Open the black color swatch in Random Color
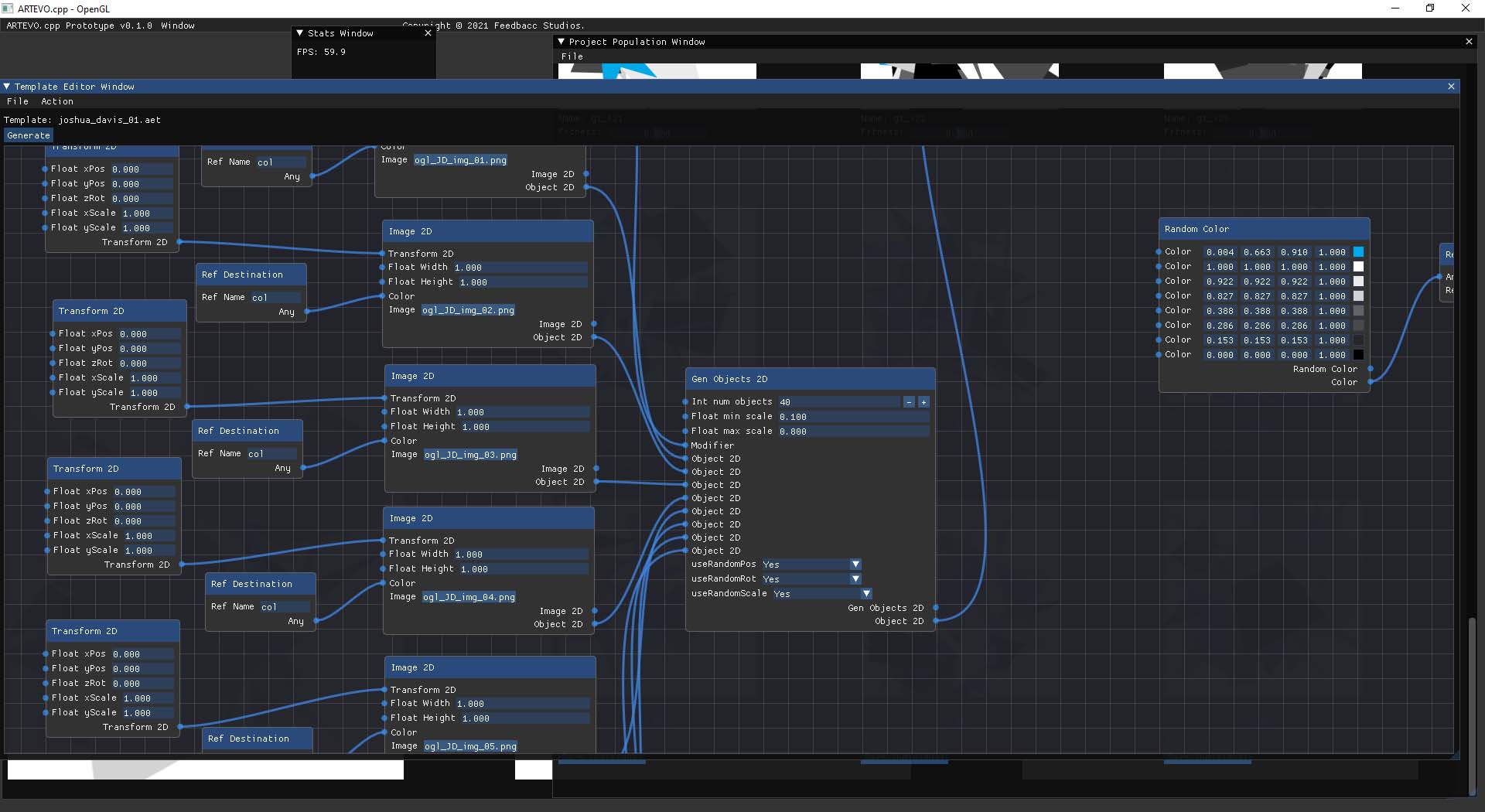 pos(1358,355)
